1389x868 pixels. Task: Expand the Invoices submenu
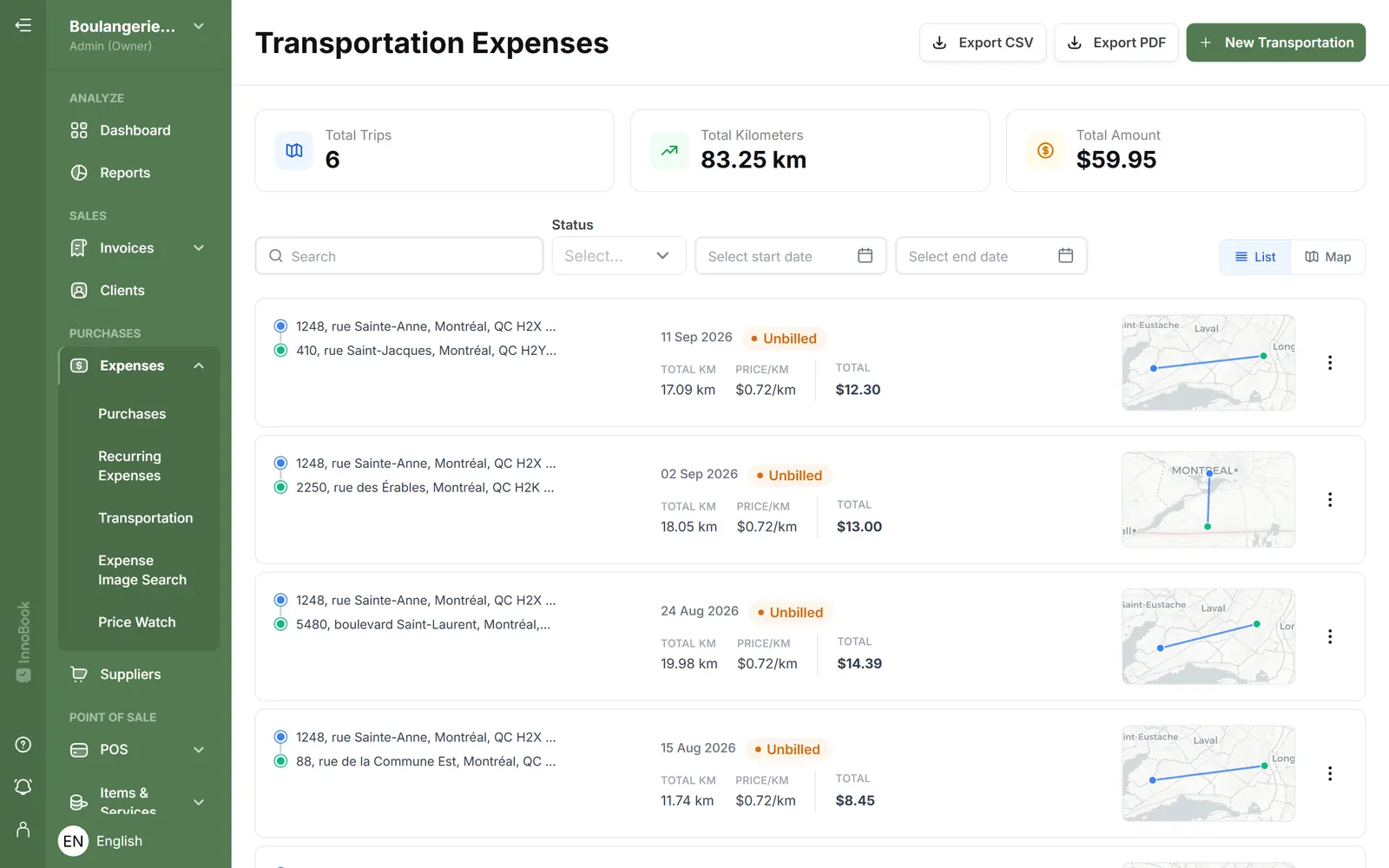pos(199,248)
